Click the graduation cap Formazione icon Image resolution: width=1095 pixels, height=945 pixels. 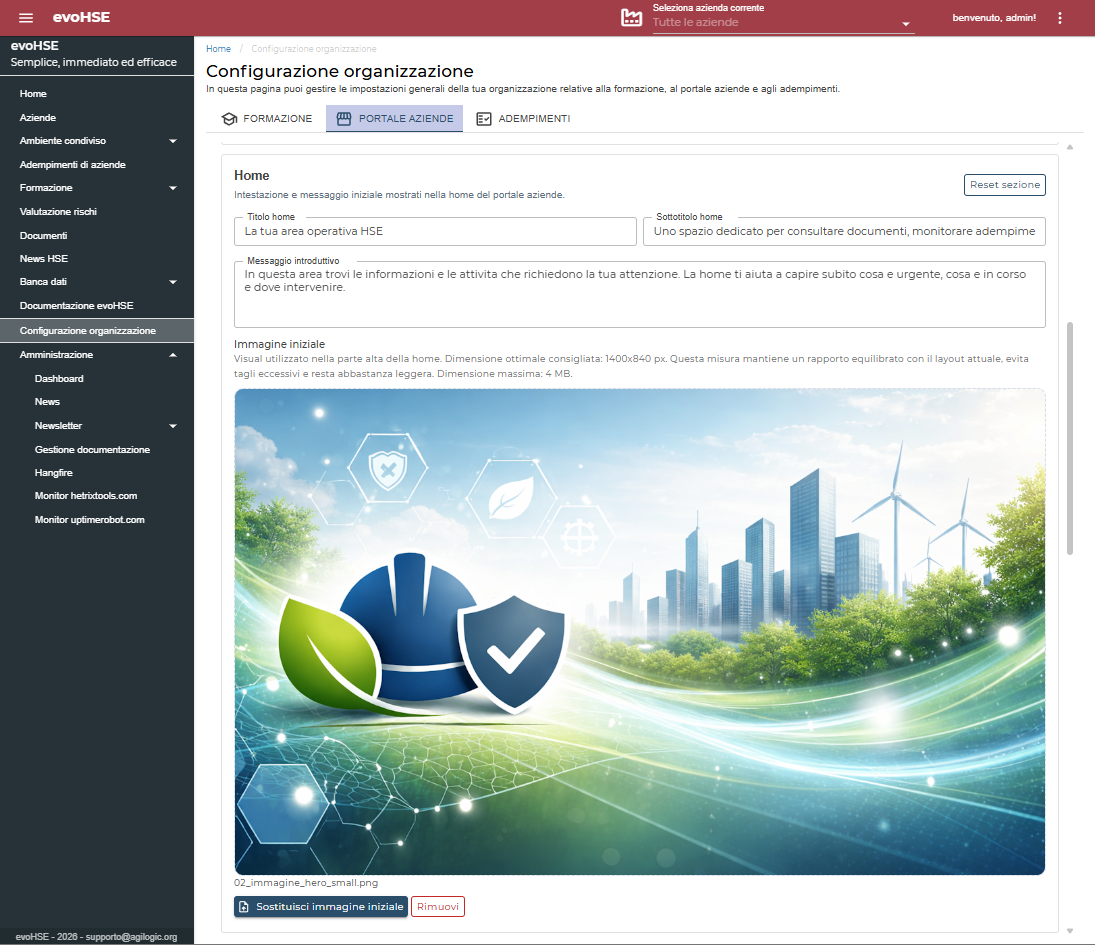click(229, 119)
